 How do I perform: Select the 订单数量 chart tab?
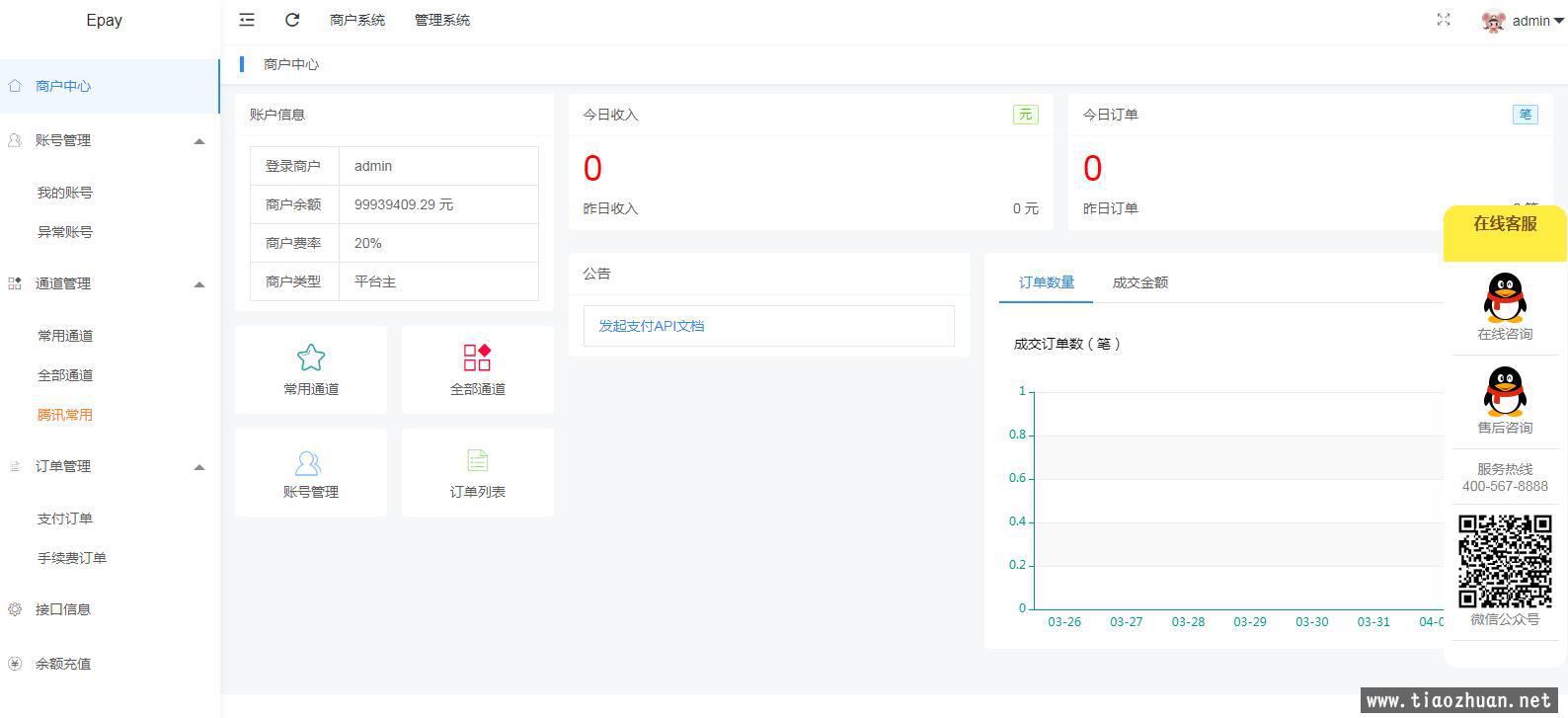pos(1046,282)
